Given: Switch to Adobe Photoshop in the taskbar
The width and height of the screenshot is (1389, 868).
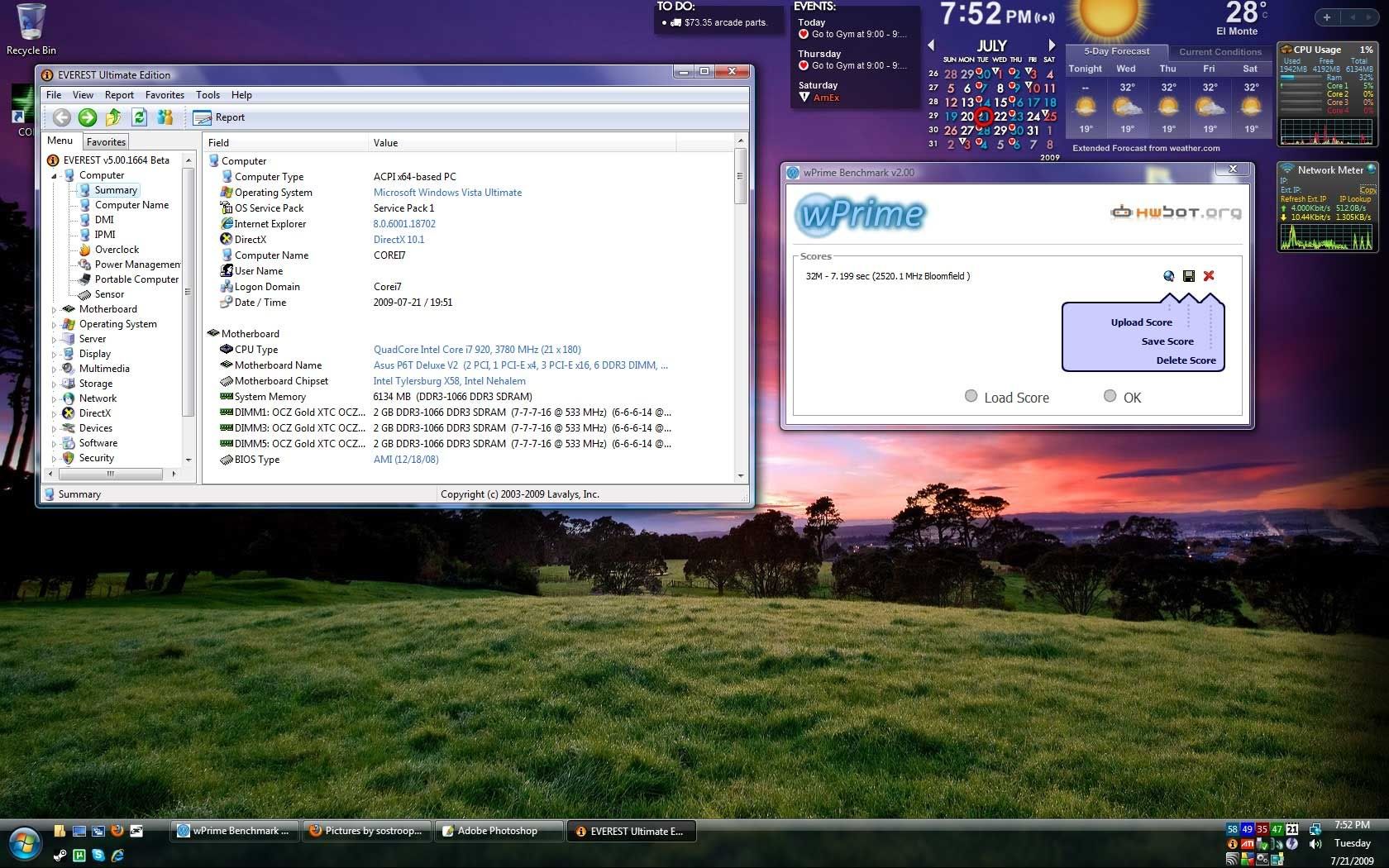Looking at the screenshot, I should point(499,831).
